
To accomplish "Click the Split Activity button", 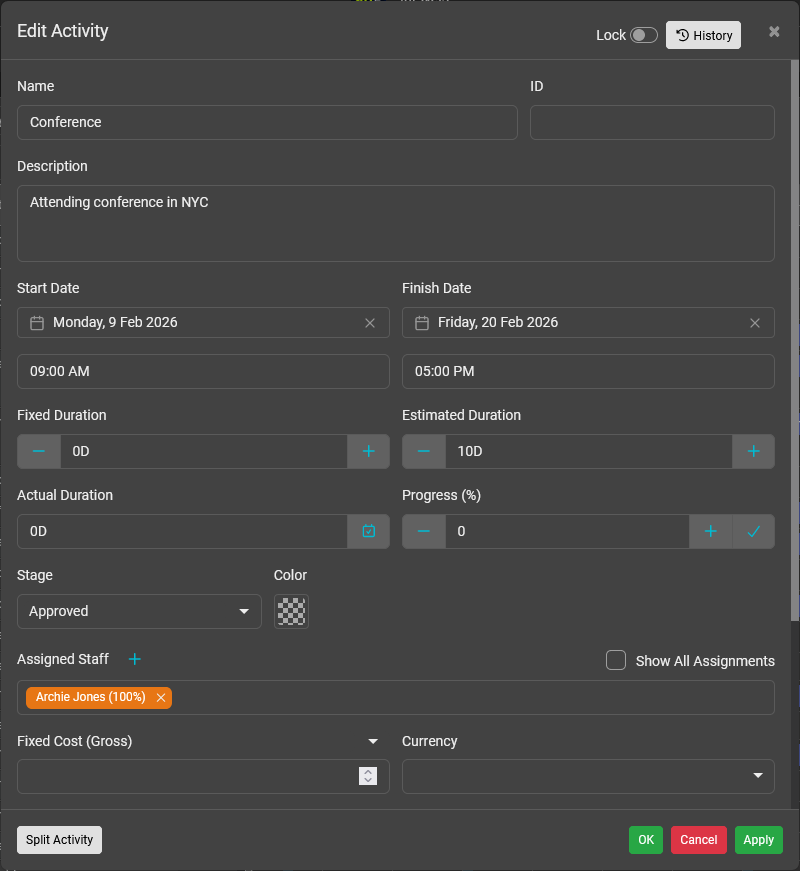I will click(x=59, y=840).
